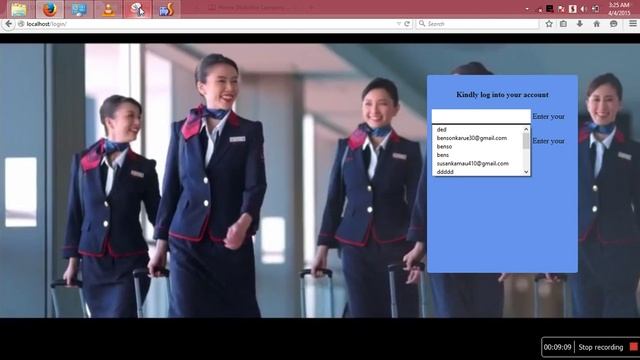Open the system clock showing 3:25 AM
640x360 pixels.
pyautogui.click(x=619, y=9)
